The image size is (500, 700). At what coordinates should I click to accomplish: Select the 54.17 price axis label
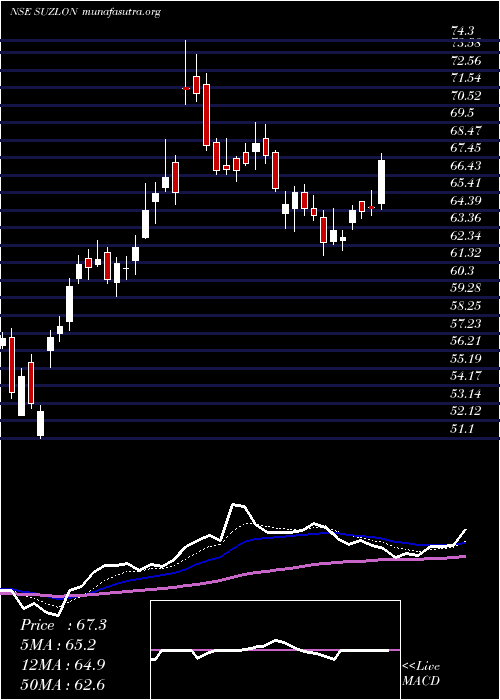coord(467,375)
